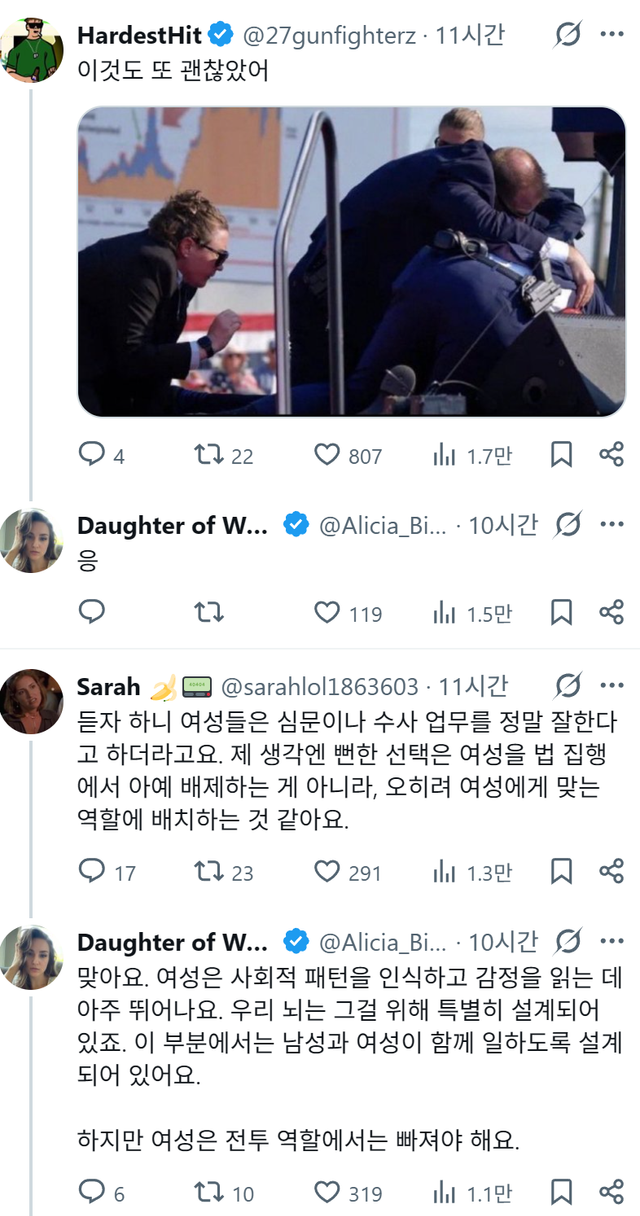Repost Sarah's post with 23 reposts
The width and height of the screenshot is (640, 1216).
click(x=208, y=872)
